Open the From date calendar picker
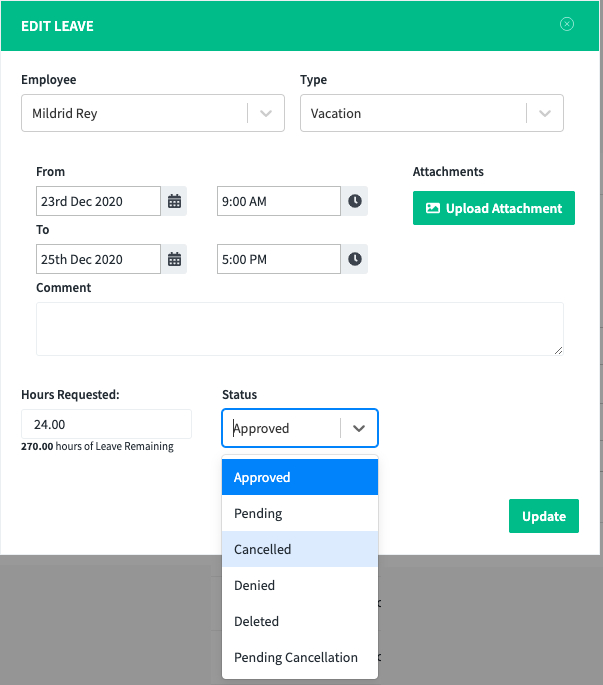The height and width of the screenshot is (685, 603). pyautogui.click(x=174, y=201)
